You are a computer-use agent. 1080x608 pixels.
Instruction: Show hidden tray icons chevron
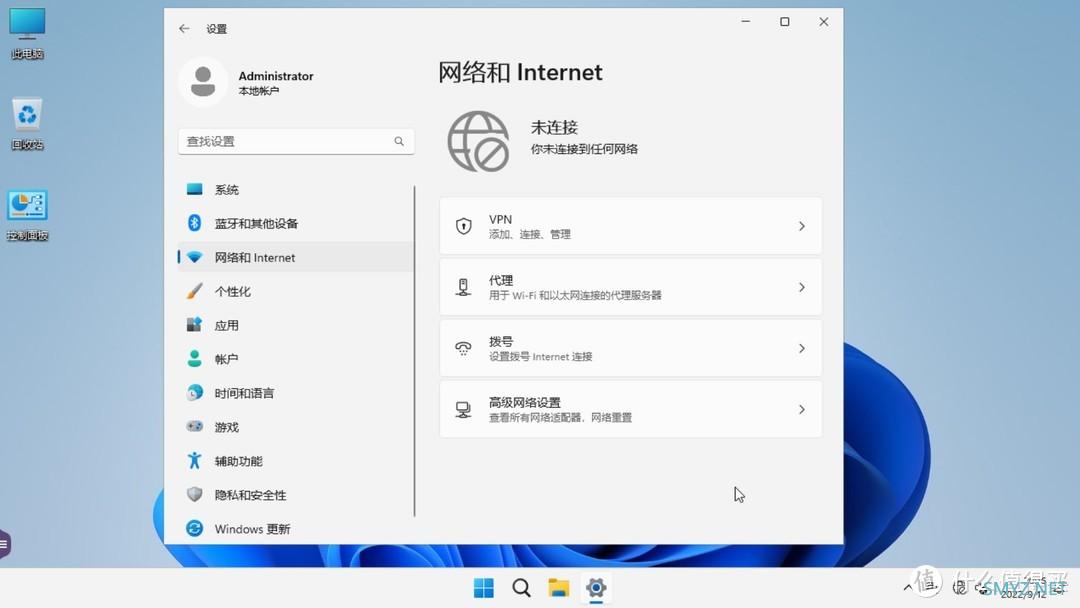click(x=908, y=587)
